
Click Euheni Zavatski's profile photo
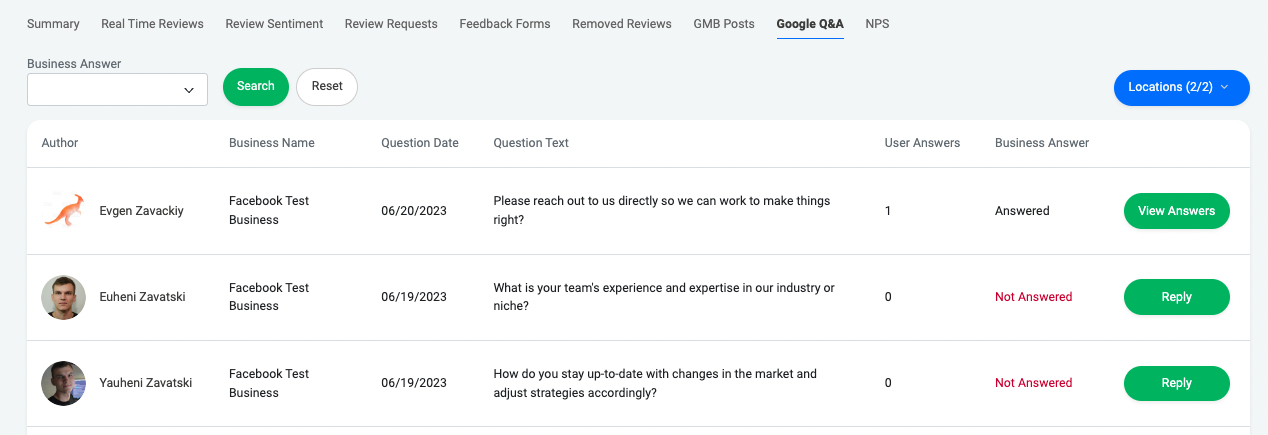pos(63,297)
